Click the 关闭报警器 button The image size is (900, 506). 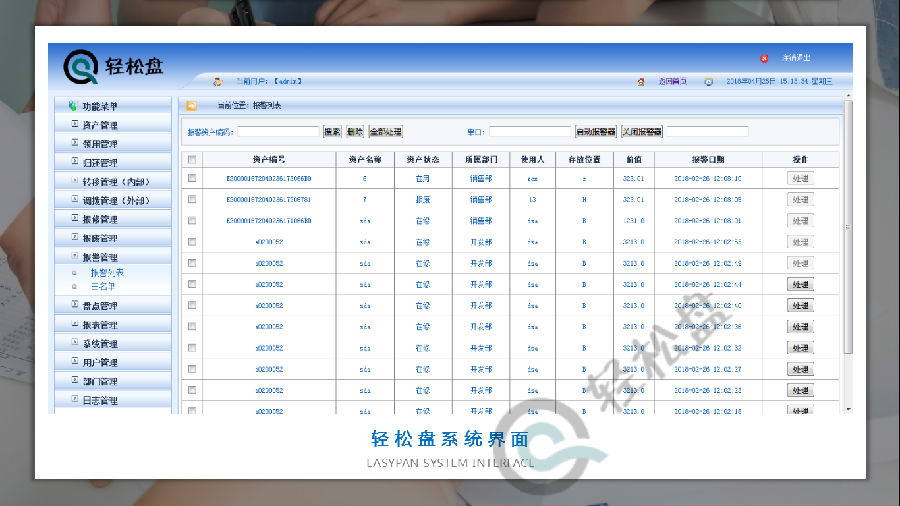click(x=642, y=132)
